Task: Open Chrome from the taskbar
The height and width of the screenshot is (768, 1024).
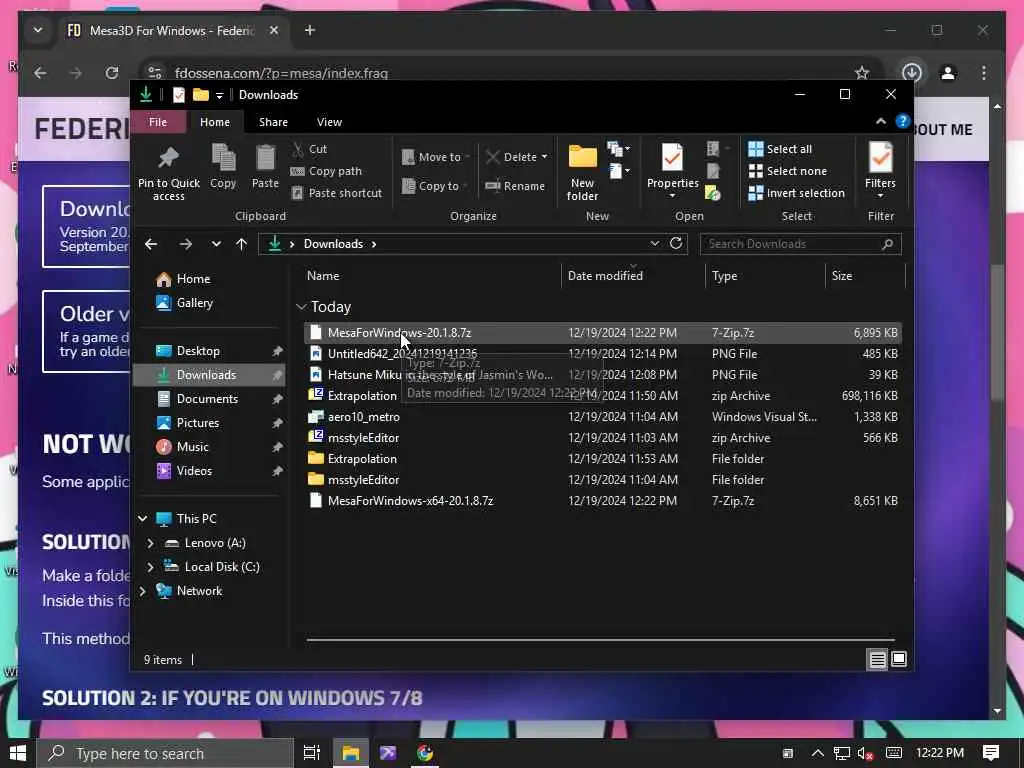Action: (x=425, y=753)
